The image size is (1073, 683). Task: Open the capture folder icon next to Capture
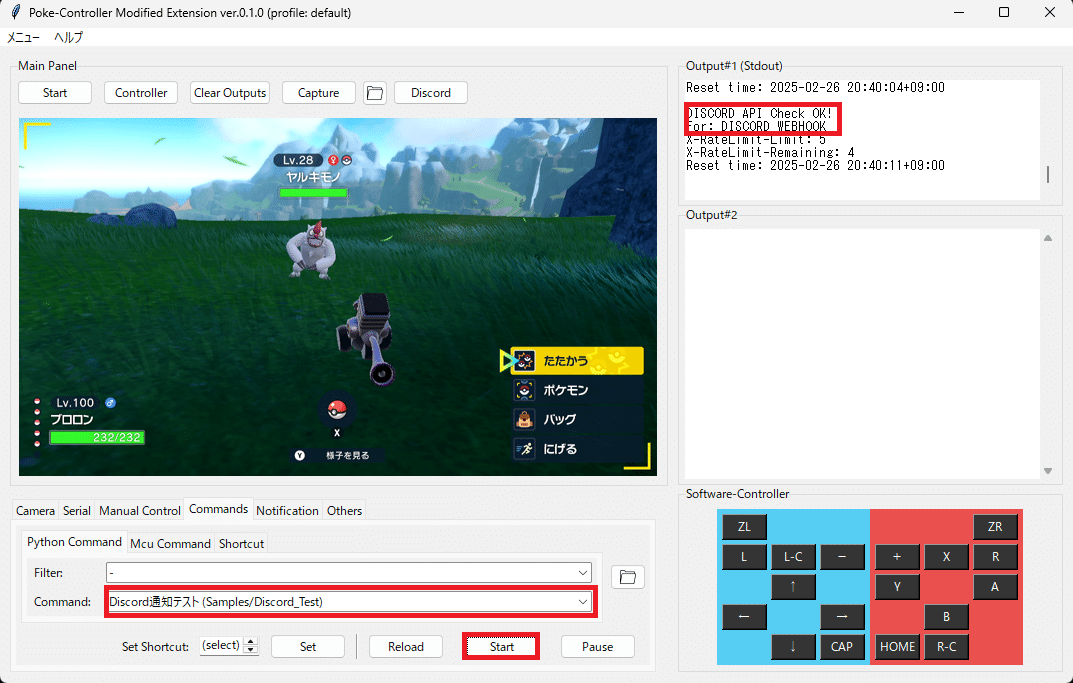pos(373,92)
